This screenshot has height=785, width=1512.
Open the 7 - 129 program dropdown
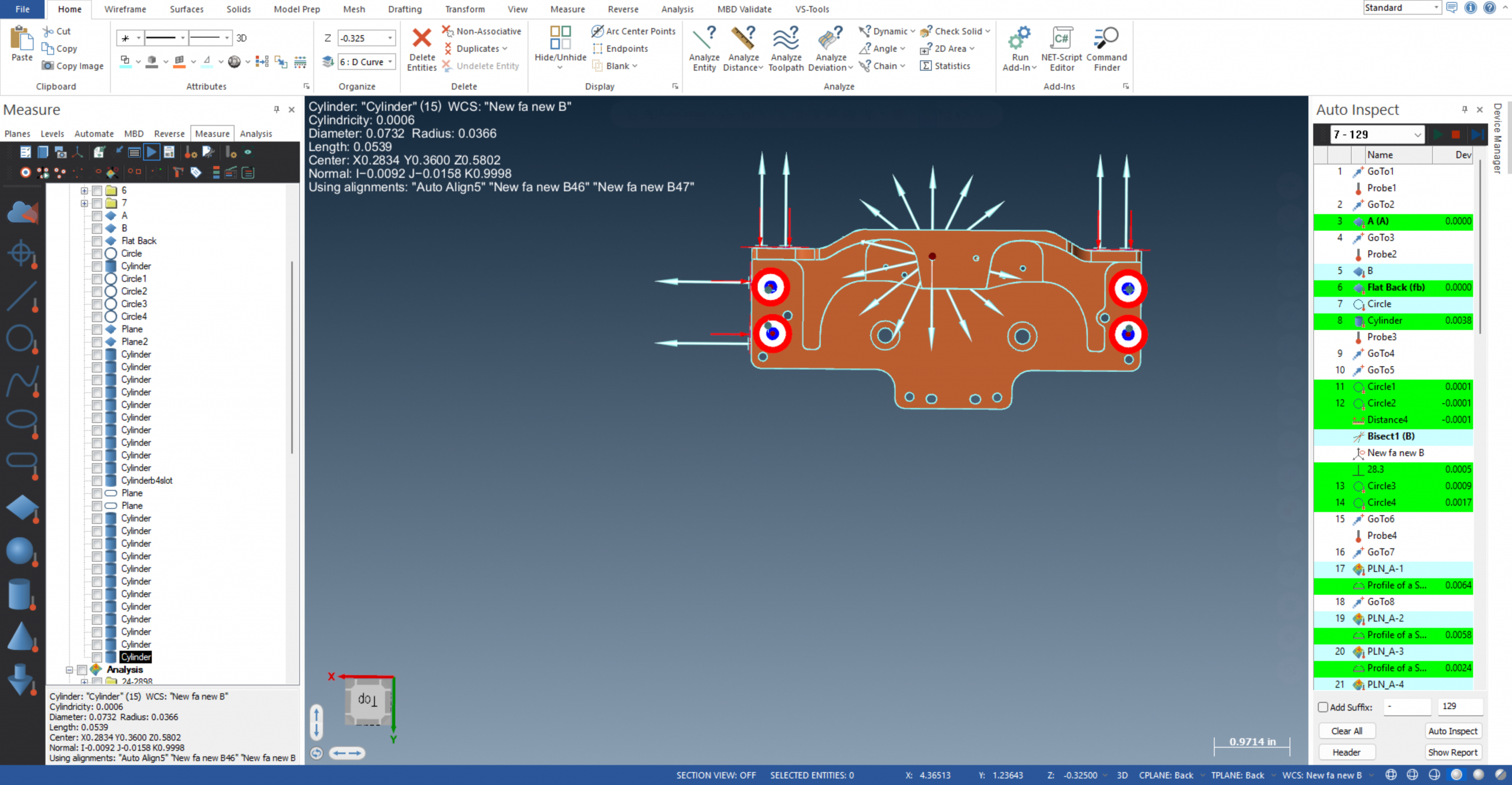[x=1417, y=135]
